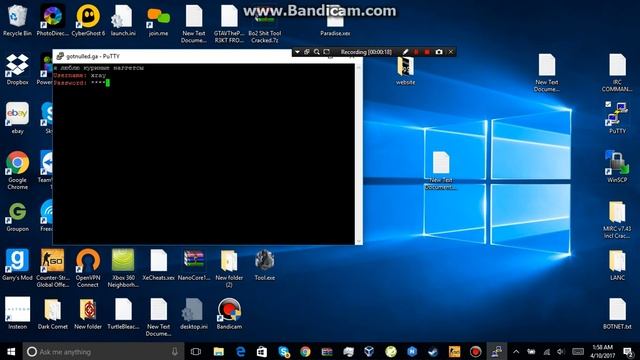Image resolution: width=640 pixels, height=360 pixels.
Task: Select the NanoCore archive icon
Action: tap(194, 264)
